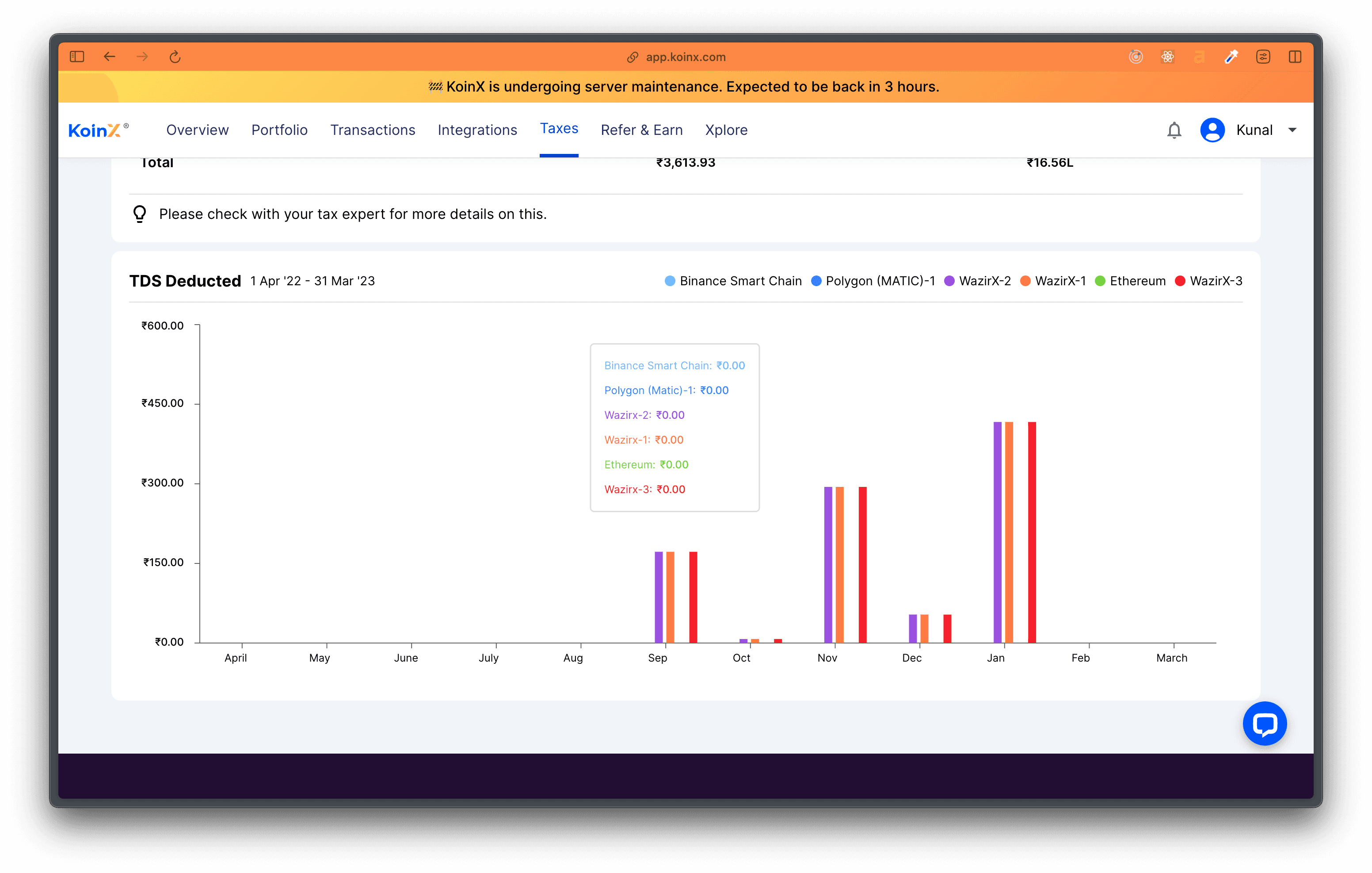The height and width of the screenshot is (873, 1372).
Task: Click tooltip row 'Polygon (Matic)-1: ₹0.00'
Action: [x=666, y=390]
